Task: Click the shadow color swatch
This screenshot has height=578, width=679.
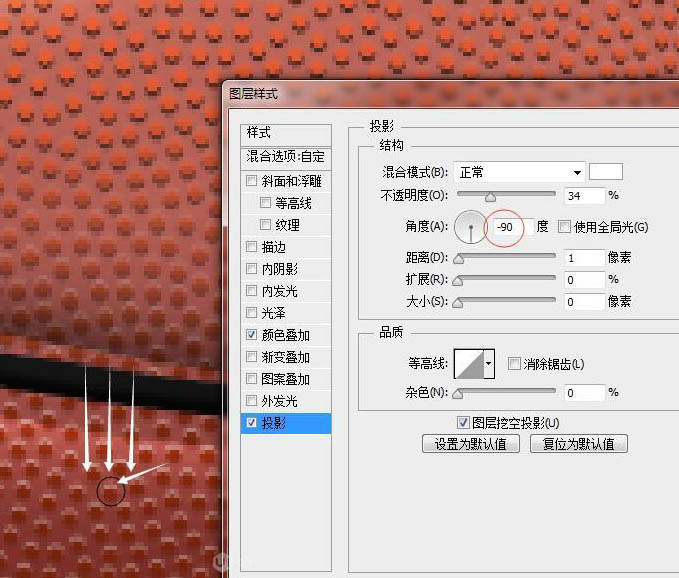Action: 606,172
